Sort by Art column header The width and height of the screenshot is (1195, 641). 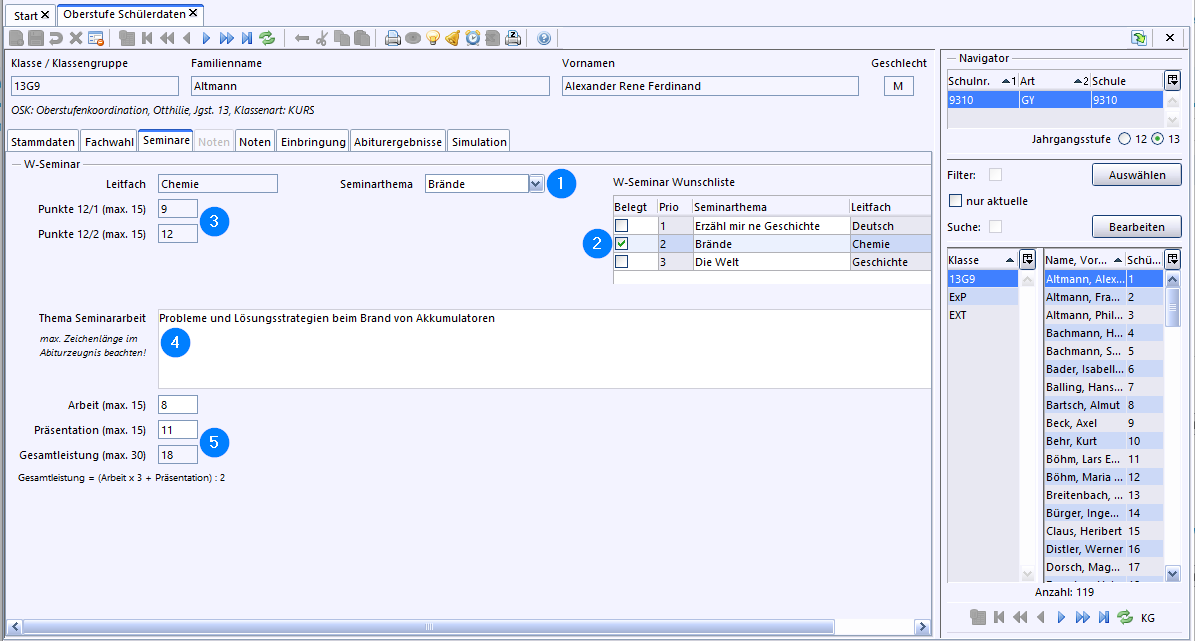pos(1054,81)
